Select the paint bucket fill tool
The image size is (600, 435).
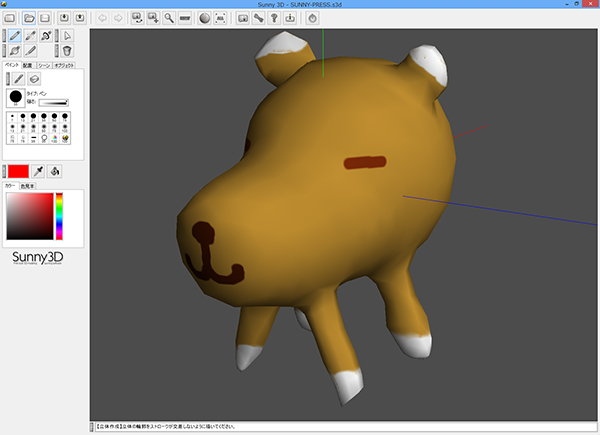tap(55, 171)
